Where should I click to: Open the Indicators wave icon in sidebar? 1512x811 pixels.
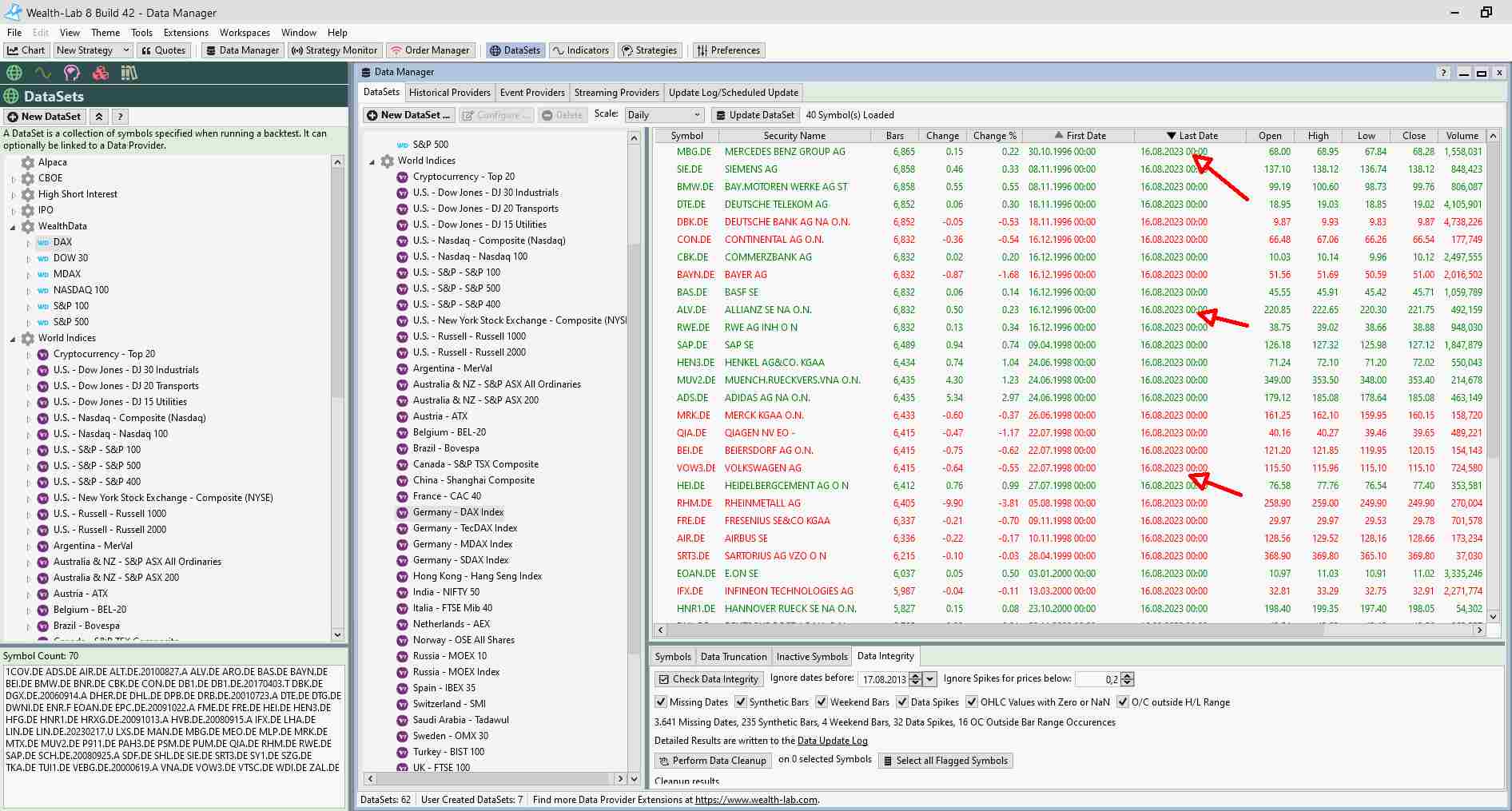click(x=43, y=73)
